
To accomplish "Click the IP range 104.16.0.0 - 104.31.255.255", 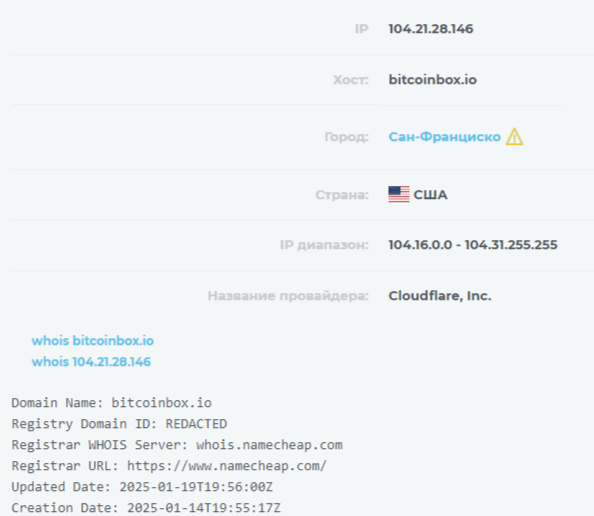I will tap(473, 245).
